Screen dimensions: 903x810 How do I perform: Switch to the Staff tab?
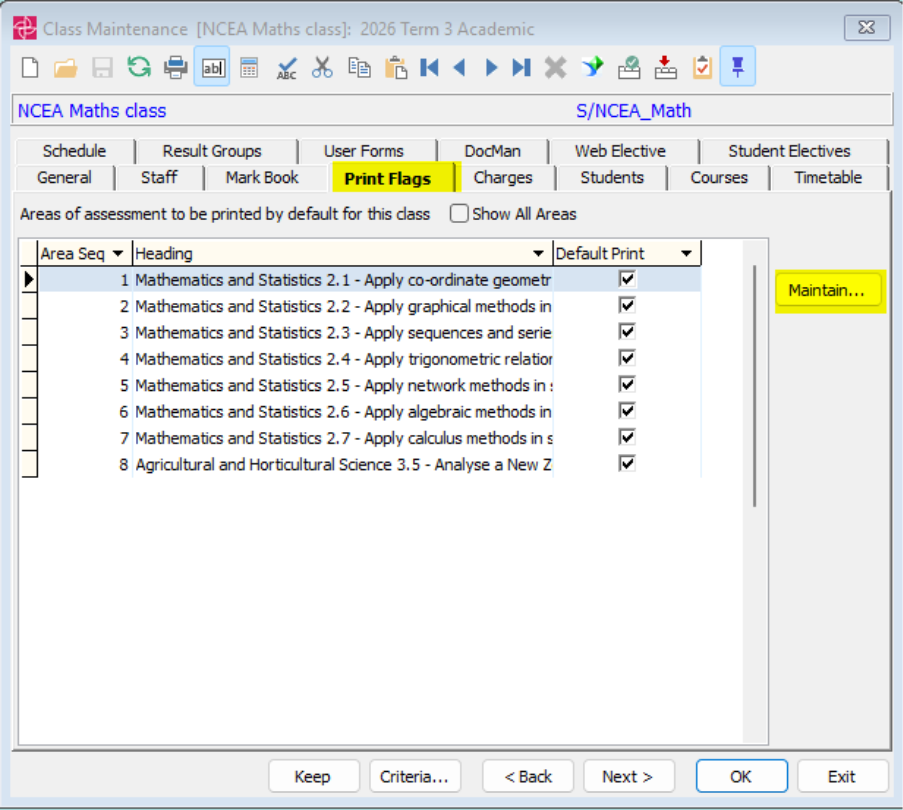(x=159, y=177)
